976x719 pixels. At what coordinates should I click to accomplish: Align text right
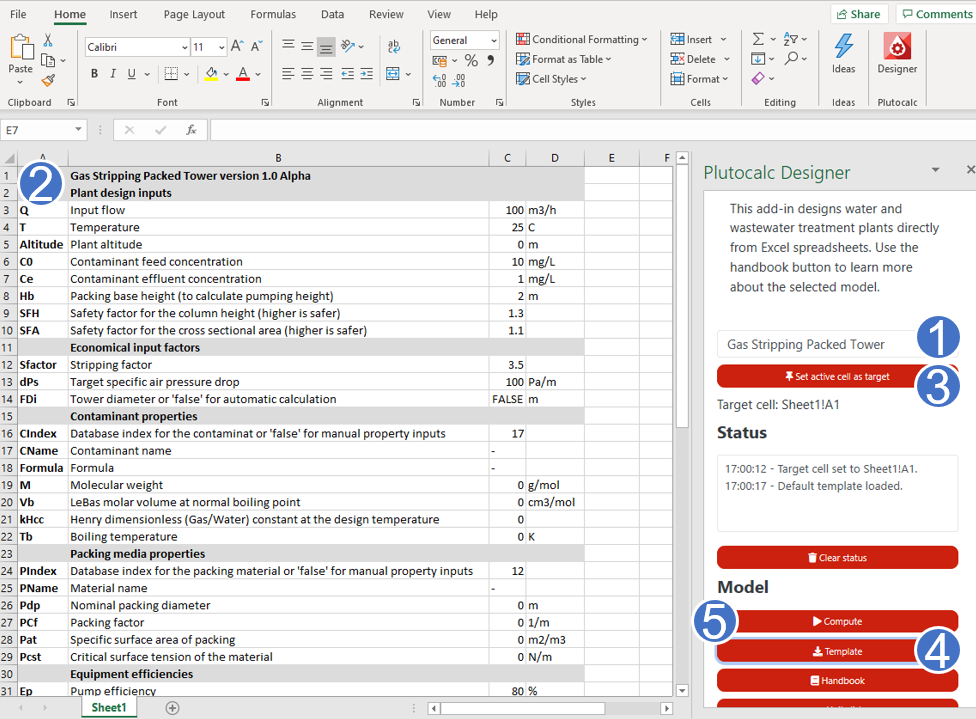coord(326,74)
